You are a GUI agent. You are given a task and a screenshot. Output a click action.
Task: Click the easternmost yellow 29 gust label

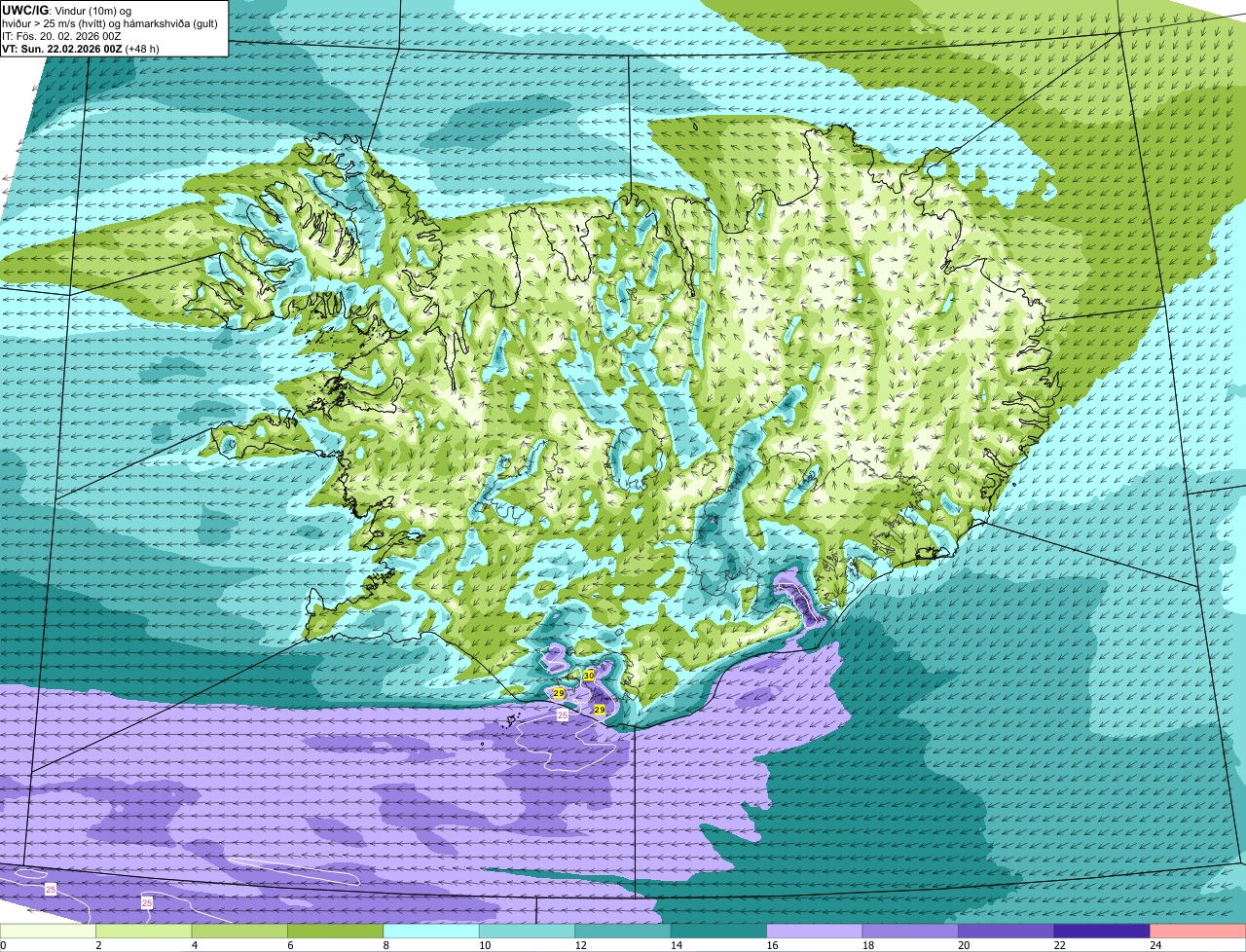[600, 711]
